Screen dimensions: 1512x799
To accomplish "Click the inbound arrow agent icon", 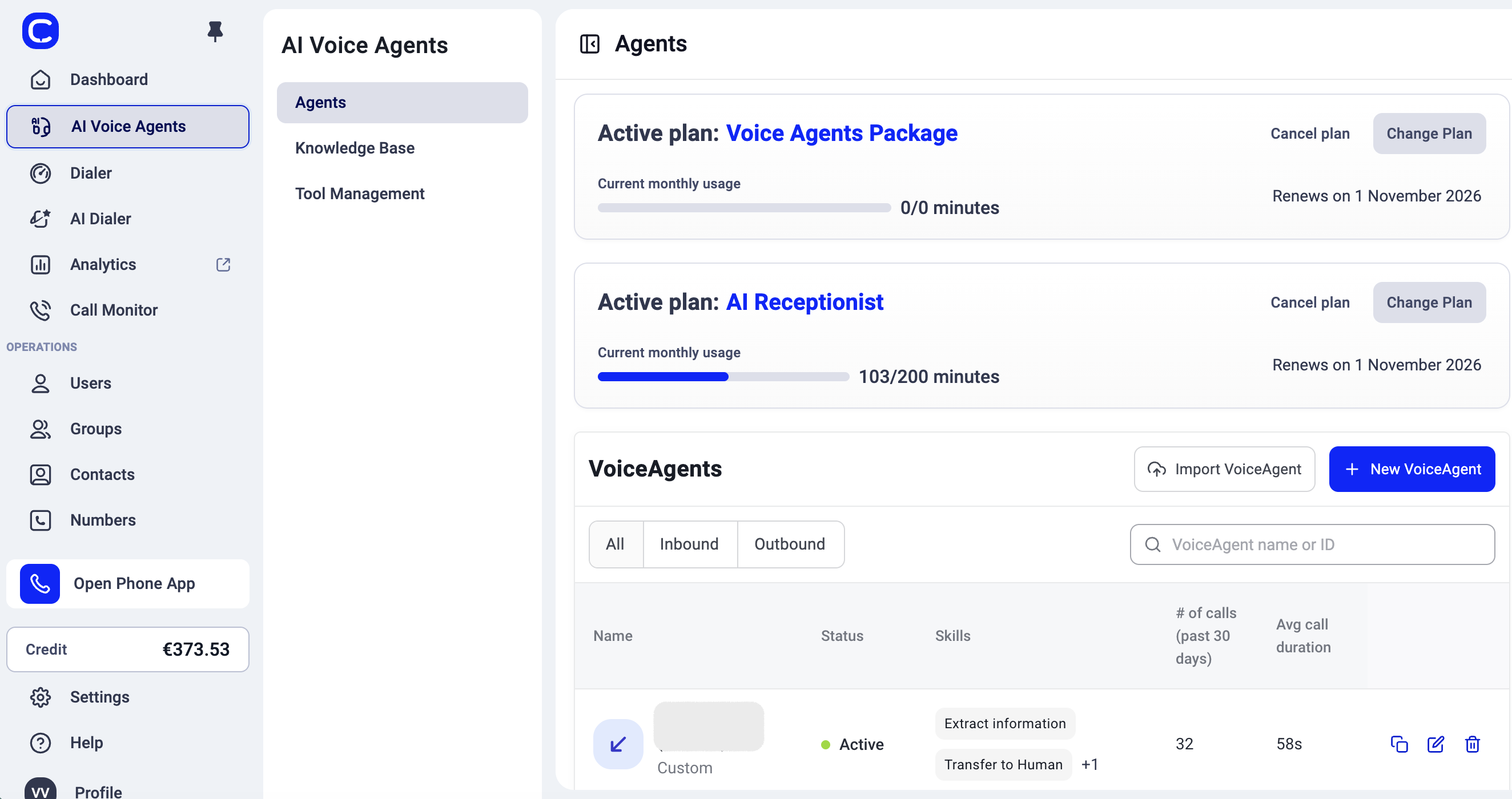I will click(x=618, y=744).
